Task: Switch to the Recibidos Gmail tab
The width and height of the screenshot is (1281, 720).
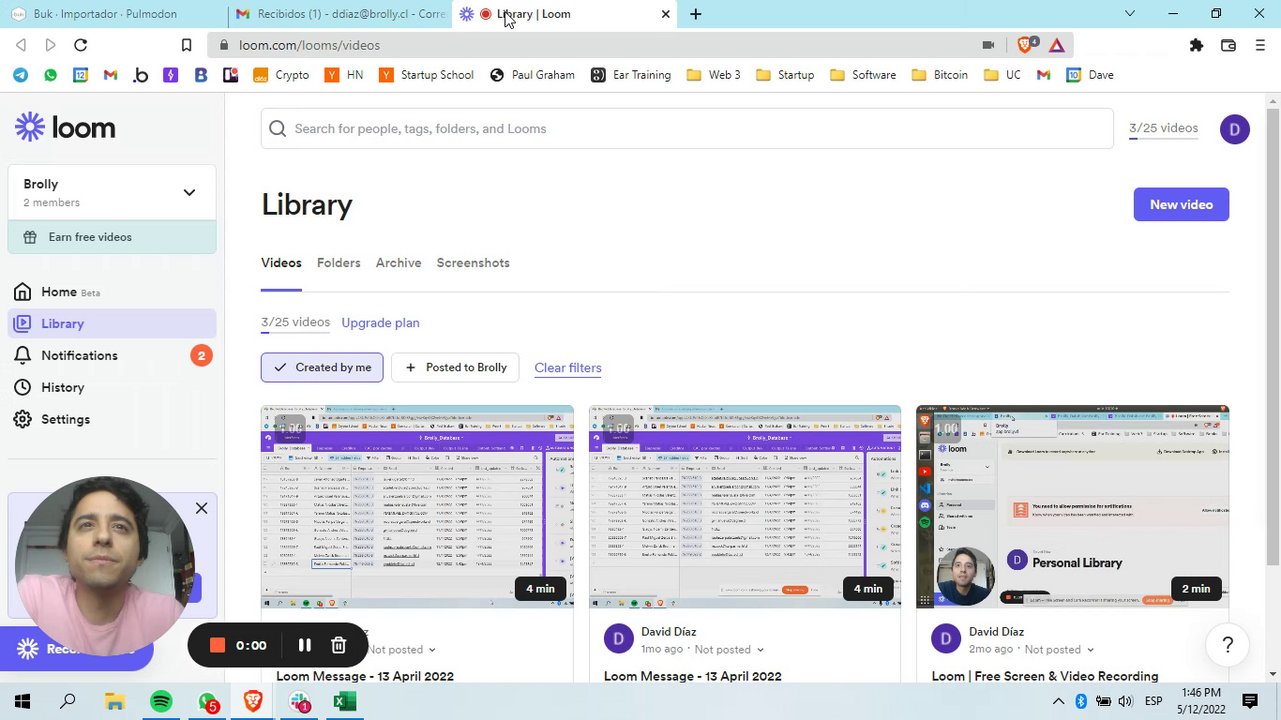Action: 339,14
